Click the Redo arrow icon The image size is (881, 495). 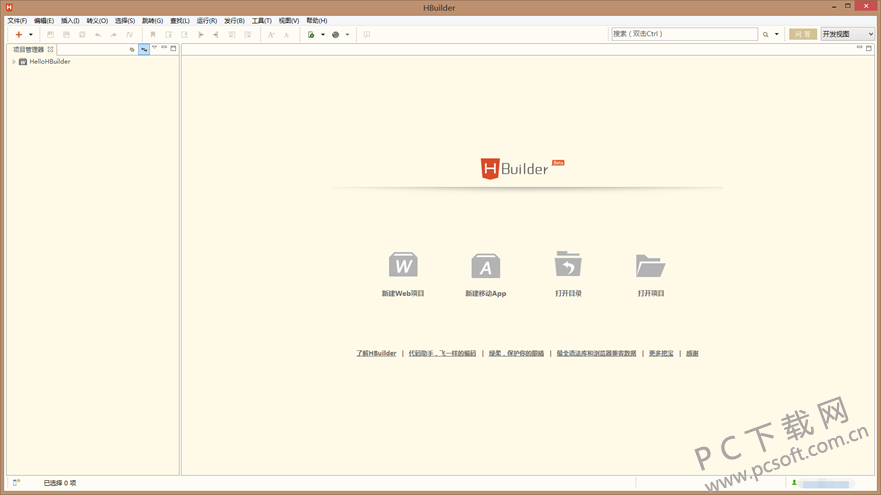[113, 34]
